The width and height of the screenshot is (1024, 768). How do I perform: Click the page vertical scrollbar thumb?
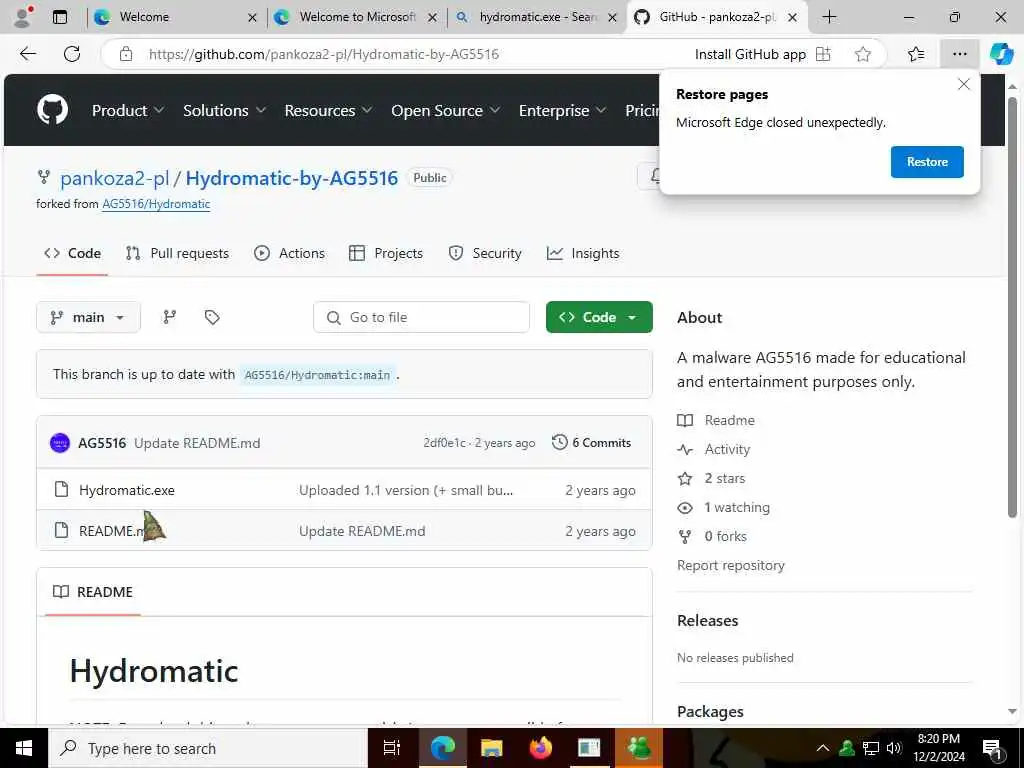point(1012,307)
